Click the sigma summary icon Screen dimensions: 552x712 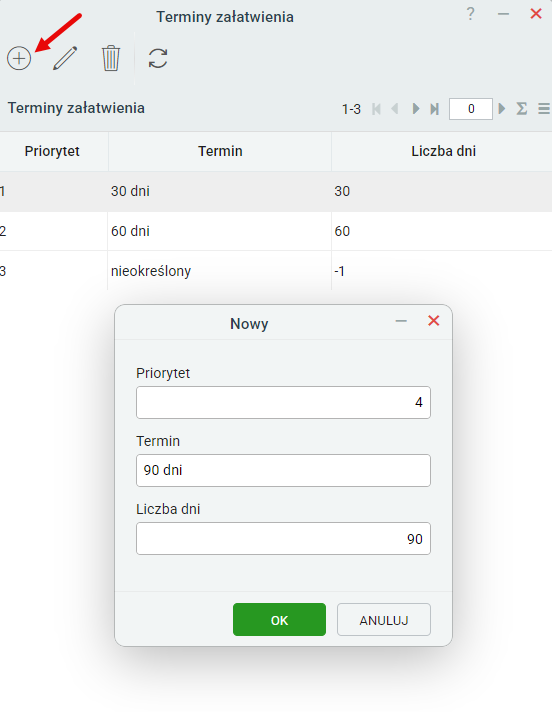click(x=522, y=109)
